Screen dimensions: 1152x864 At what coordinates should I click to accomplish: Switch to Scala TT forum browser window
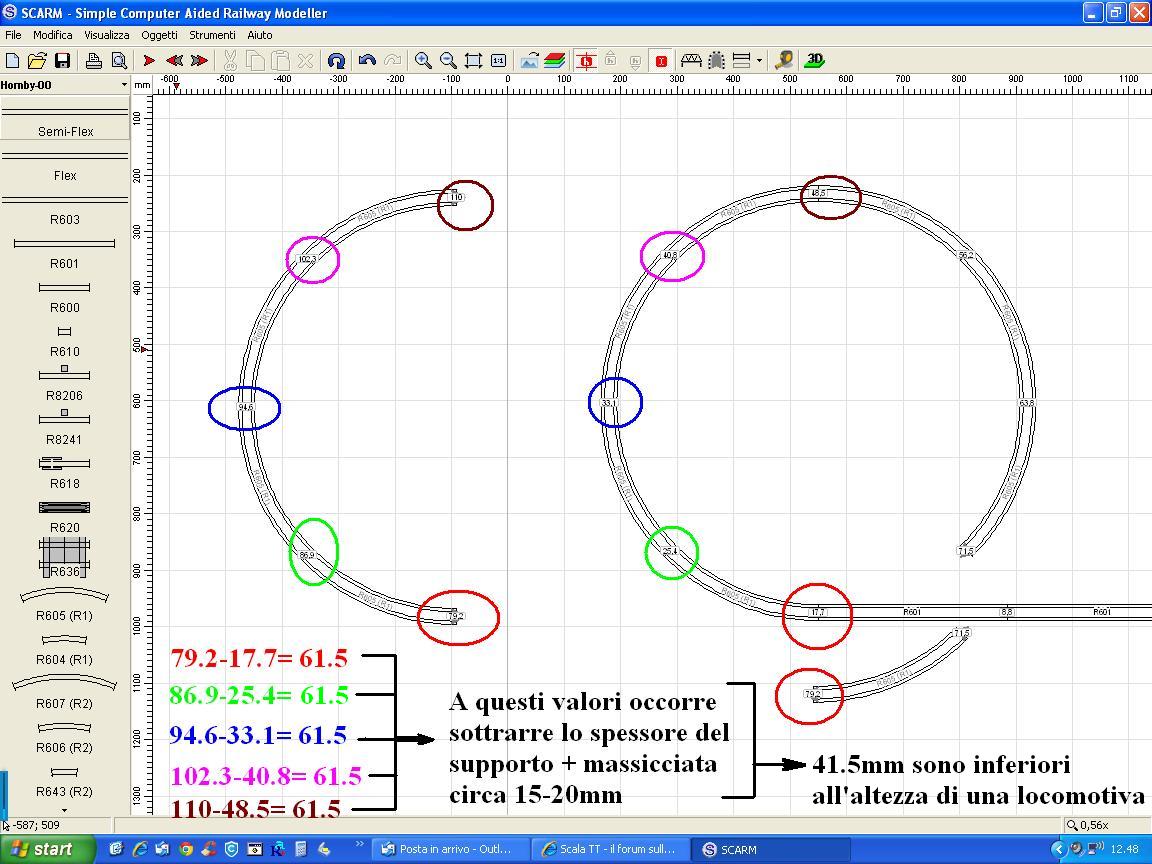click(609, 849)
